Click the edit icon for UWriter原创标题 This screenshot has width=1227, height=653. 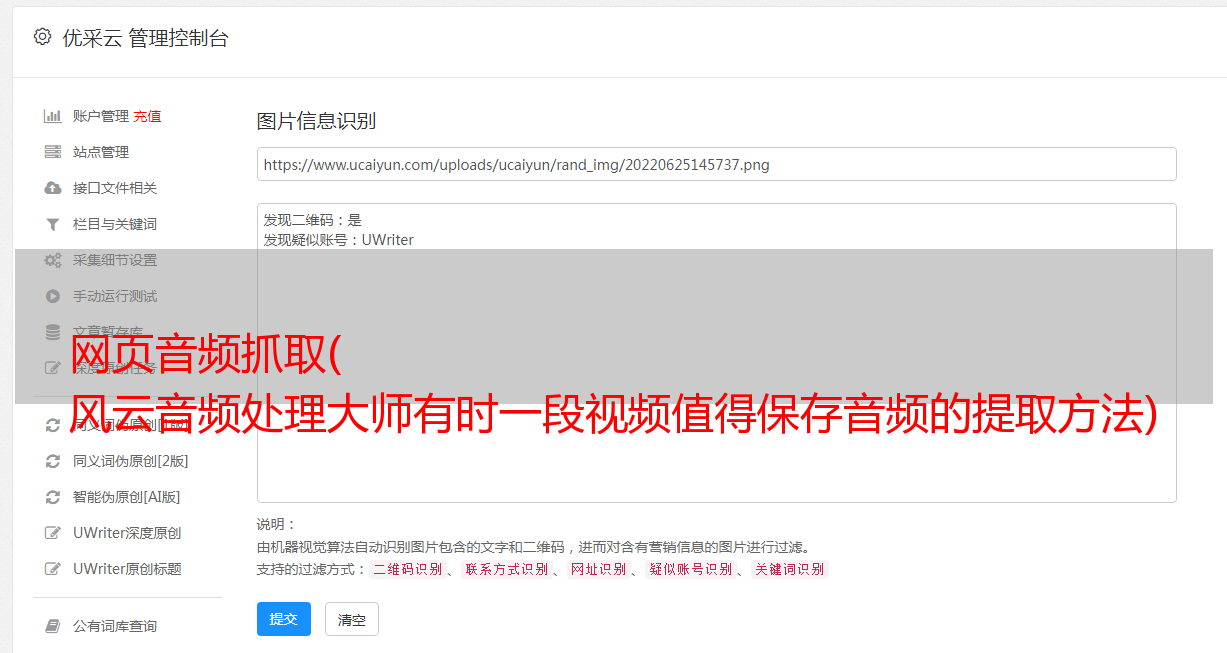pyautogui.click(x=53, y=569)
